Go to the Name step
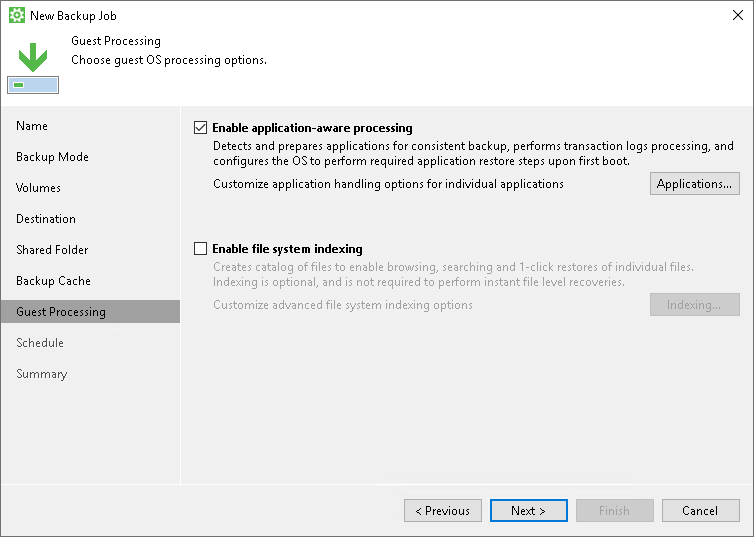The width and height of the screenshot is (754, 537). click(32, 126)
